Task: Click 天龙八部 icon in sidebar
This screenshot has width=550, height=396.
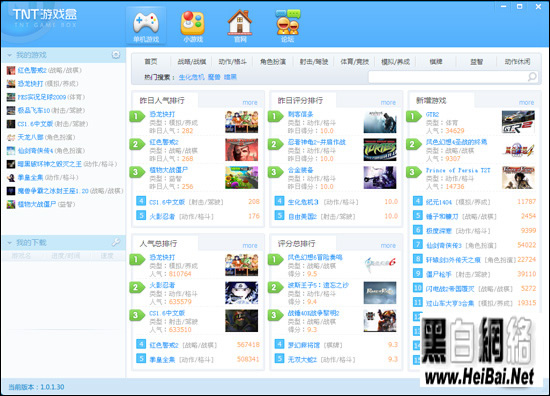Action: (x=11, y=137)
